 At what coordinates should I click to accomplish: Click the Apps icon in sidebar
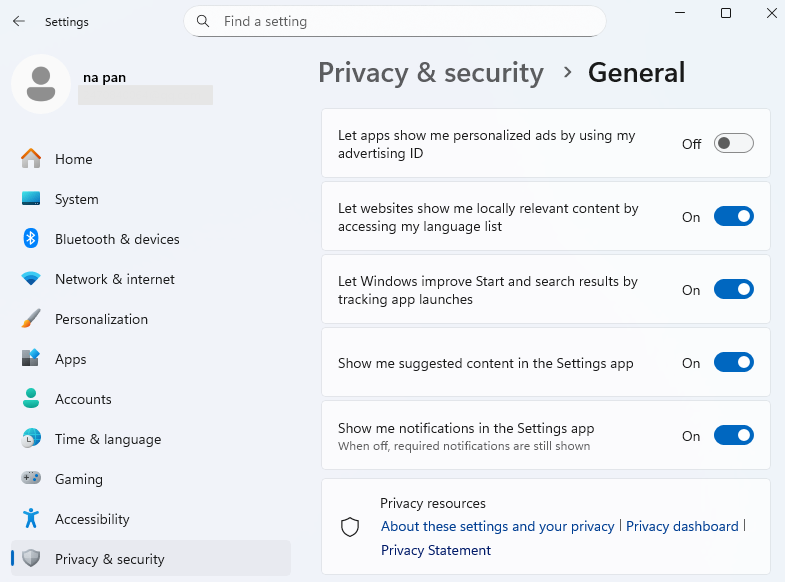pyautogui.click(x=31, y=359)
